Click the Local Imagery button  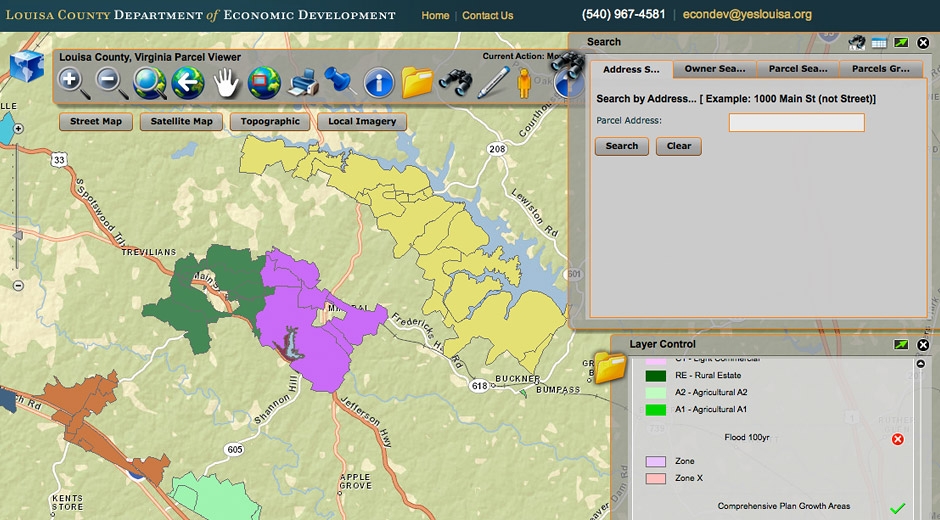tap(362, 122)
